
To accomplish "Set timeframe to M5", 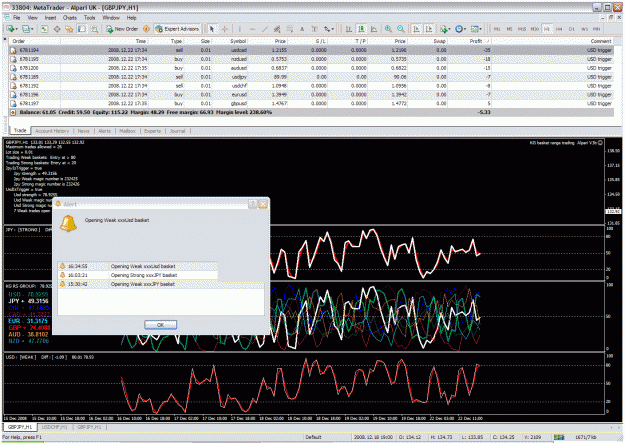I will (509, 29).
